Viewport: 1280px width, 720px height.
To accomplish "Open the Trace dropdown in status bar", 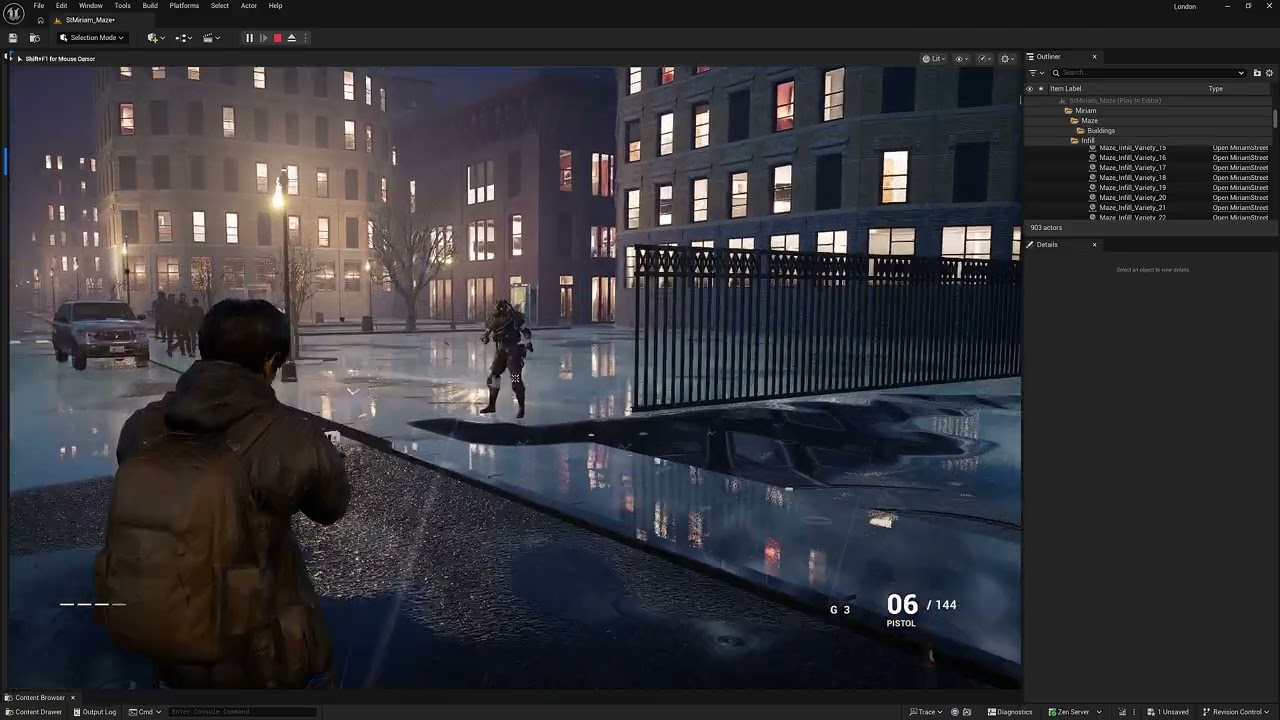I will [x=927, y=712].
